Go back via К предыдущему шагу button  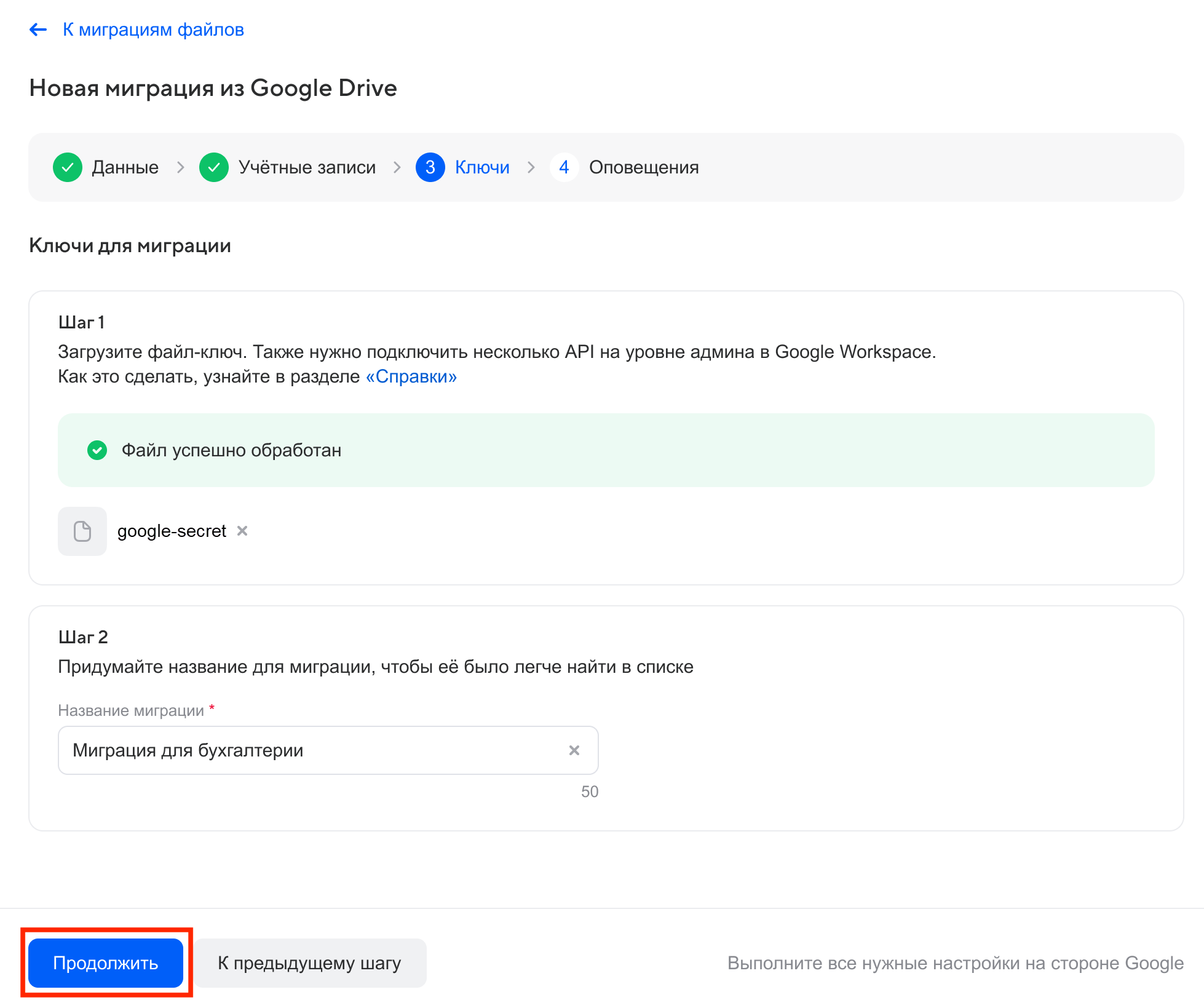pyautogui.click(x=310, y=963)
